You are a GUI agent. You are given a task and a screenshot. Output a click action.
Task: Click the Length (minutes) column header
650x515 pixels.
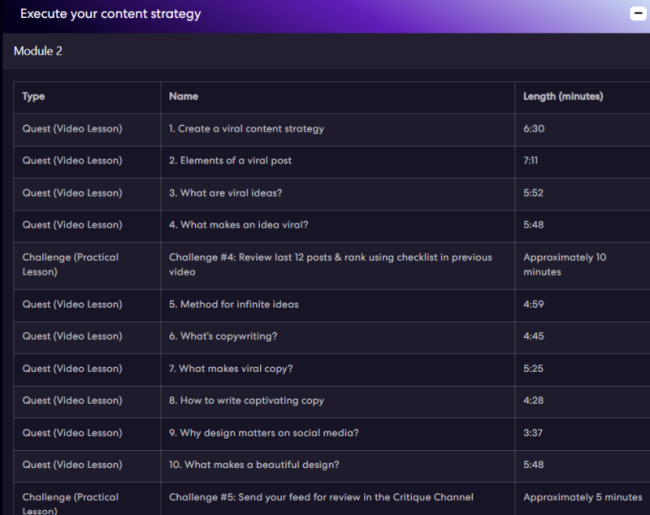point(563,97)
